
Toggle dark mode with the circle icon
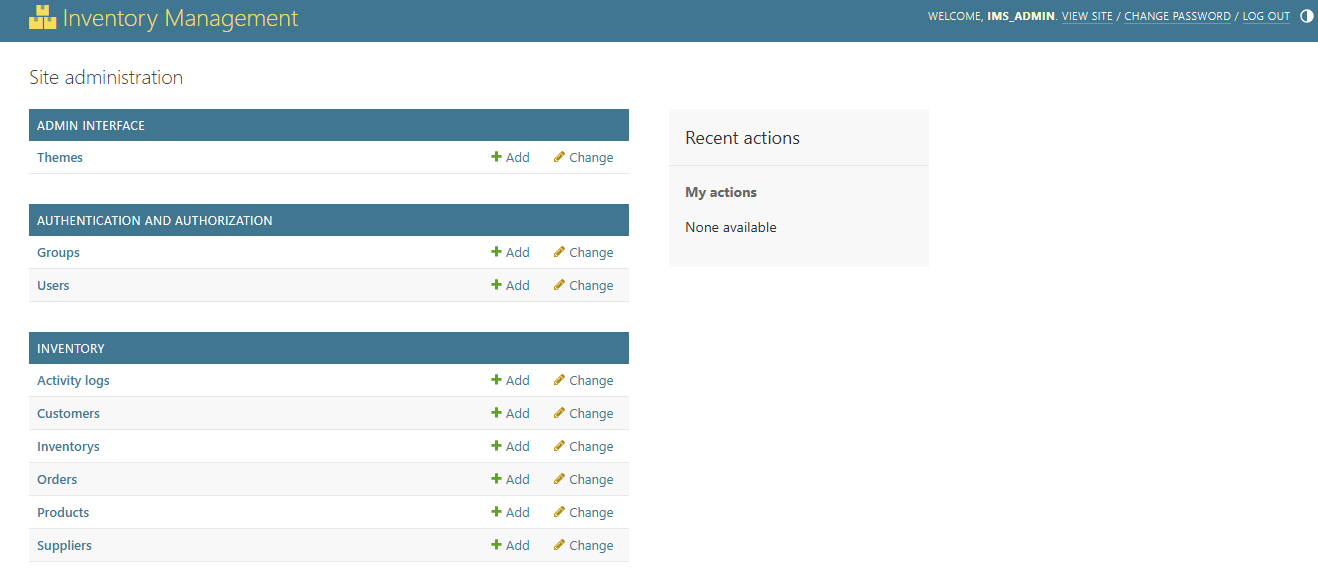click(x=1307, y=16)
